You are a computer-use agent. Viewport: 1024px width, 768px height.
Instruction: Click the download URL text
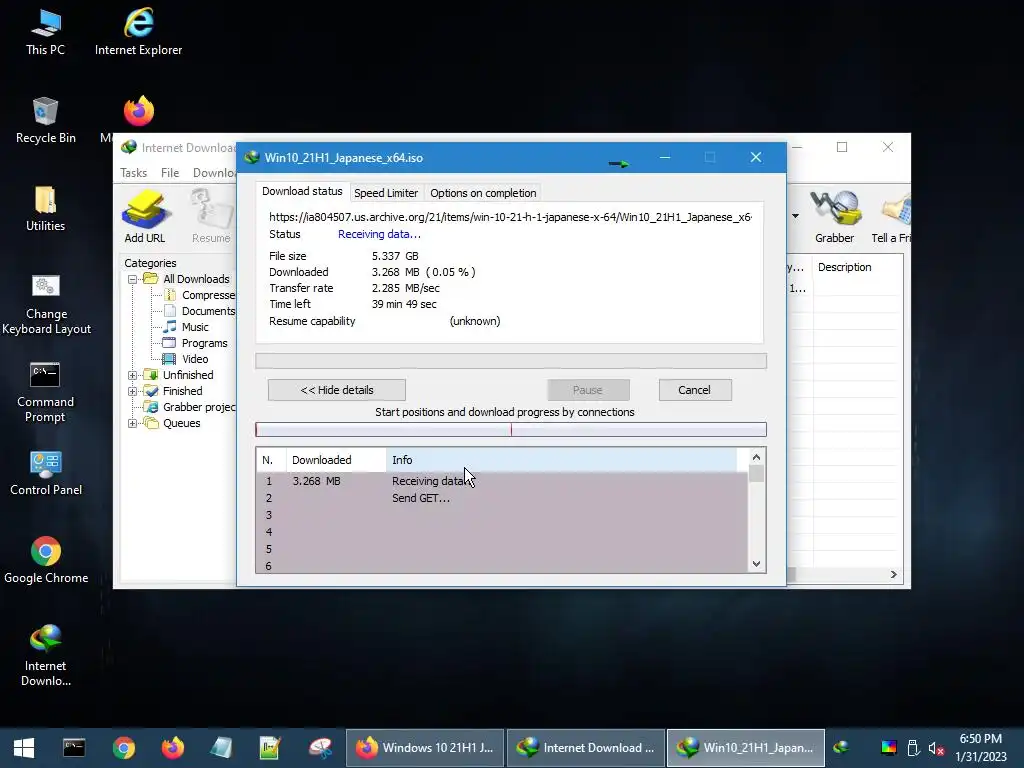510,217
